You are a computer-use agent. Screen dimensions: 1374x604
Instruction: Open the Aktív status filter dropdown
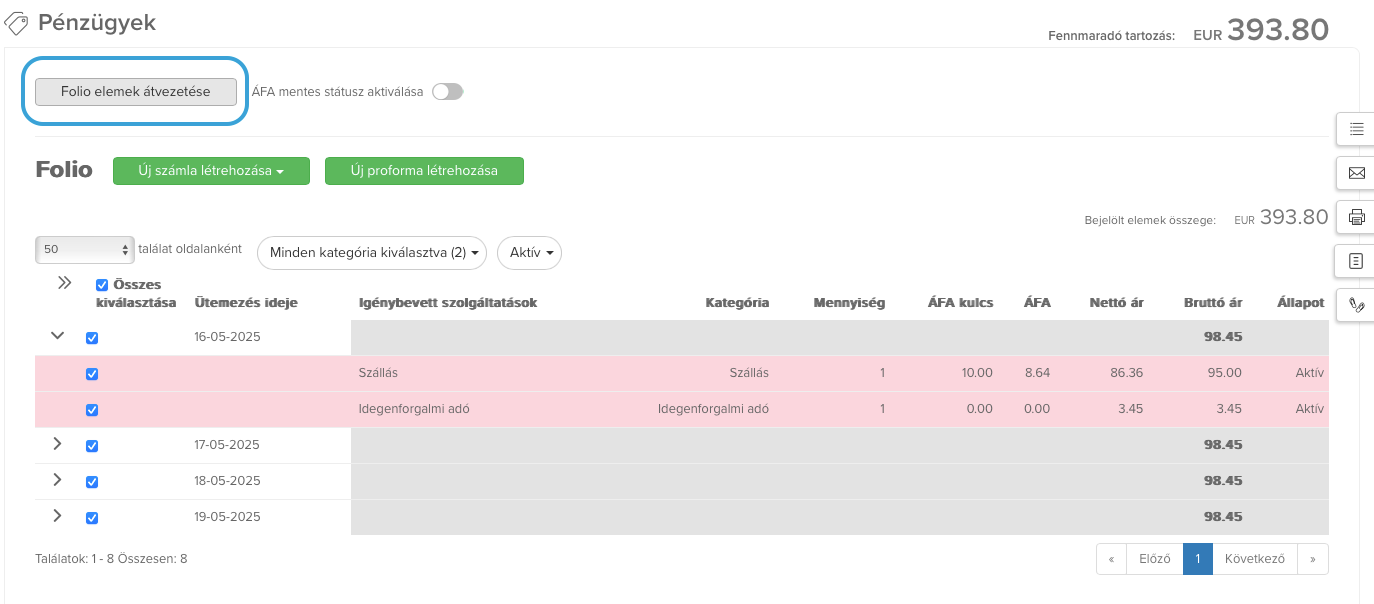pyautogui.click(x=529, y=253)
